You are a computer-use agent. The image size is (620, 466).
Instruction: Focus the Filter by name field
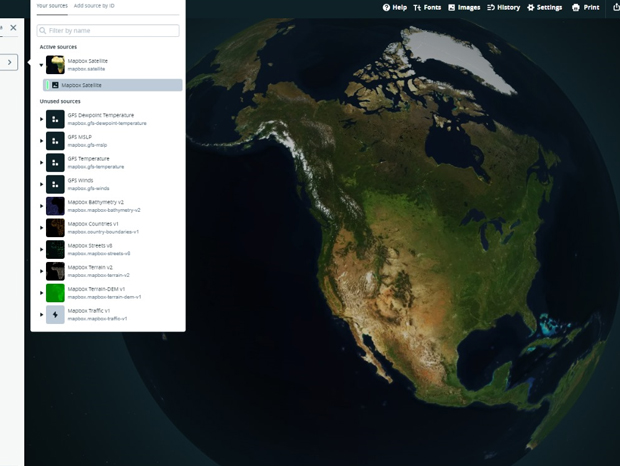(x=108, y=30)
